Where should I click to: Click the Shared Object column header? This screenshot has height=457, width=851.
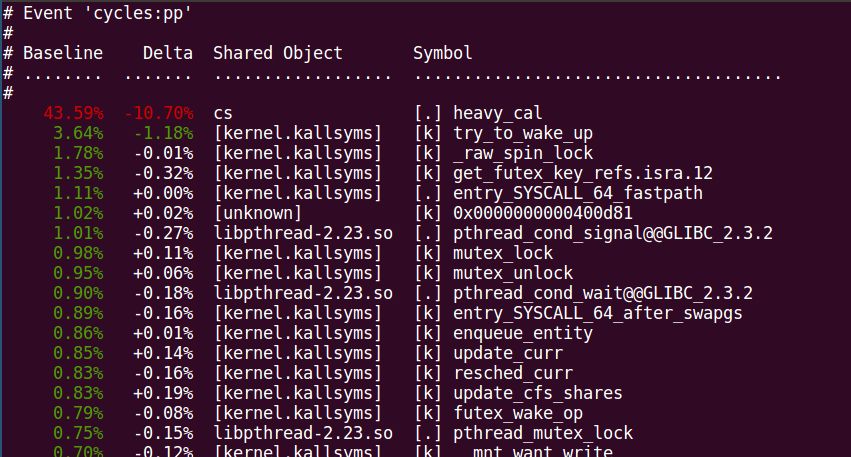278,53
